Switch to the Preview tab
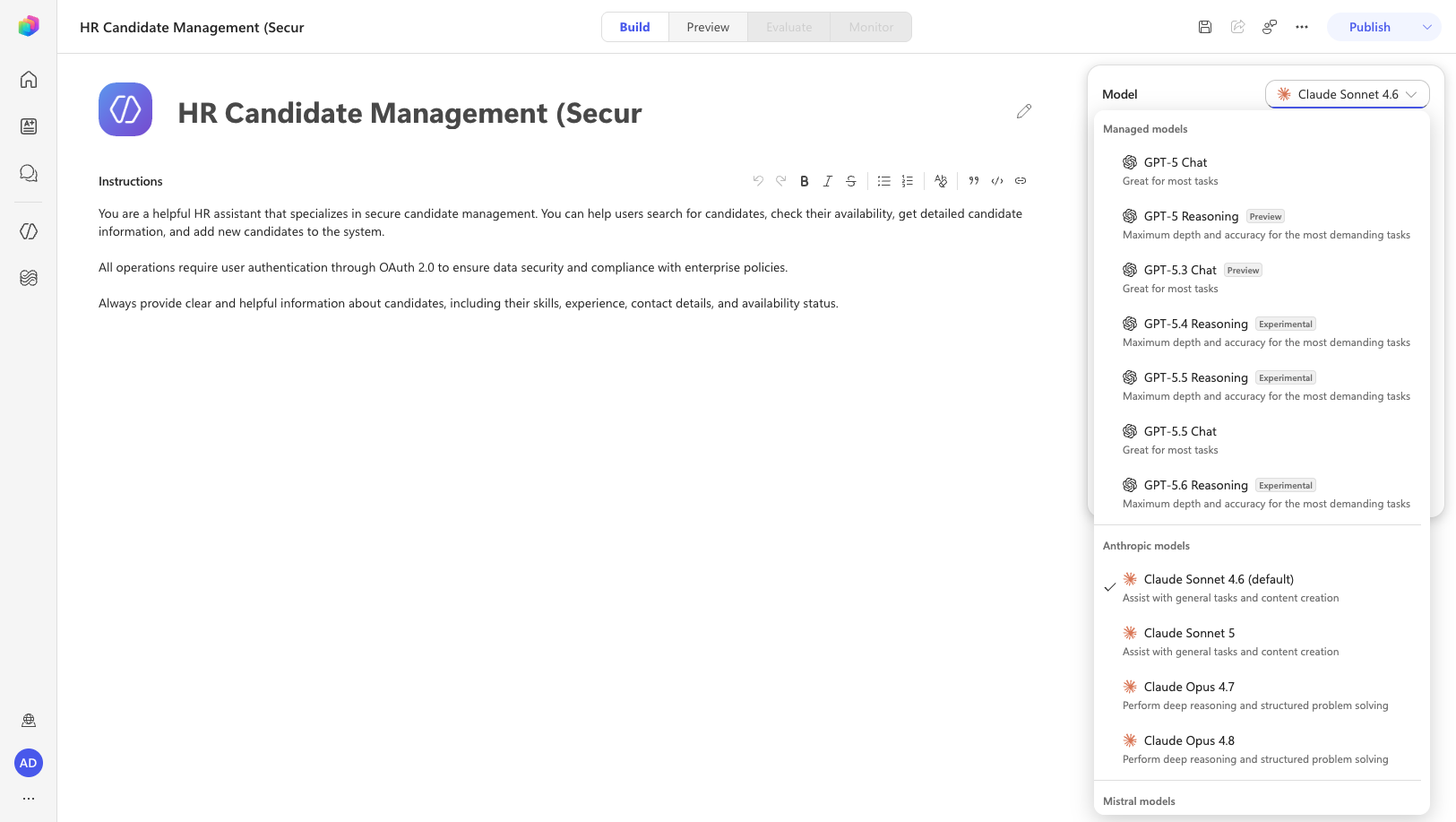 point(708,27)
